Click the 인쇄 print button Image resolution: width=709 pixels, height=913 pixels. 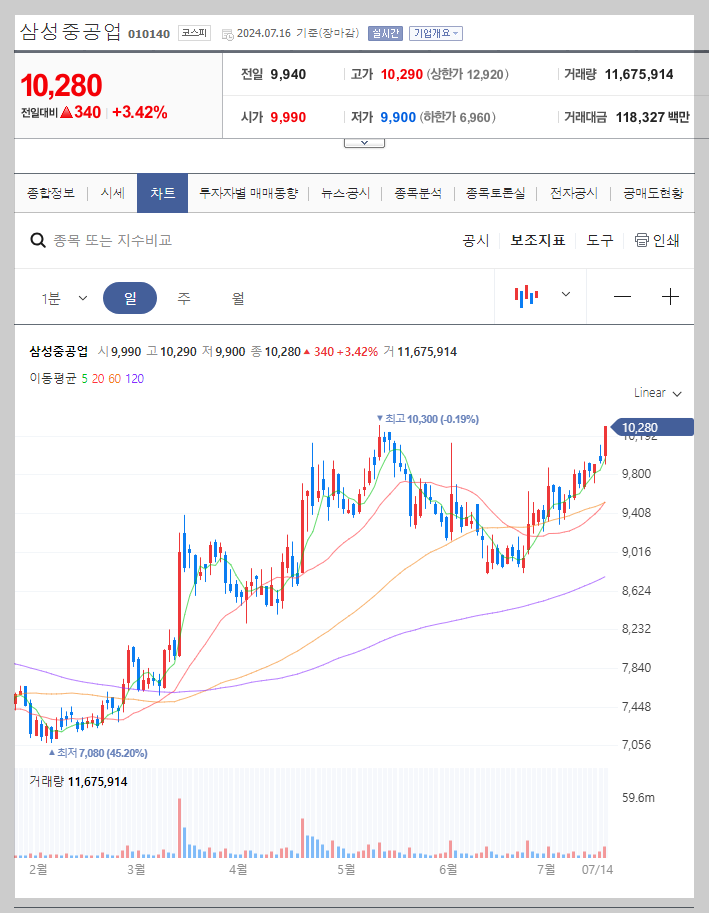657,240
